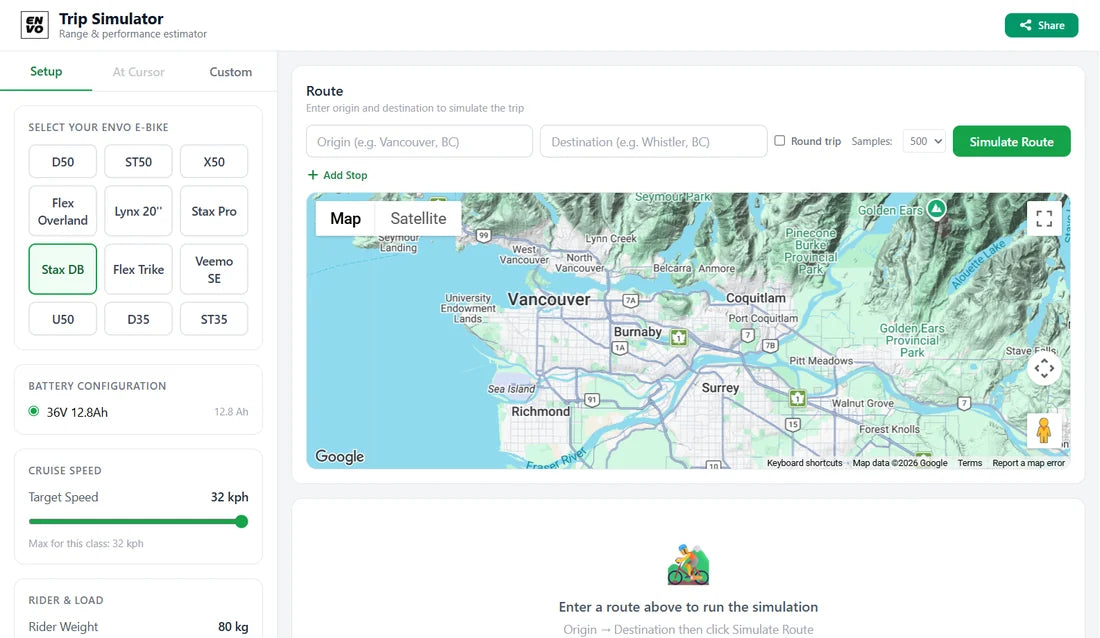The image size is (1100, 638).
Task: Click the Share button
Action: click(x=1041, y=25)
